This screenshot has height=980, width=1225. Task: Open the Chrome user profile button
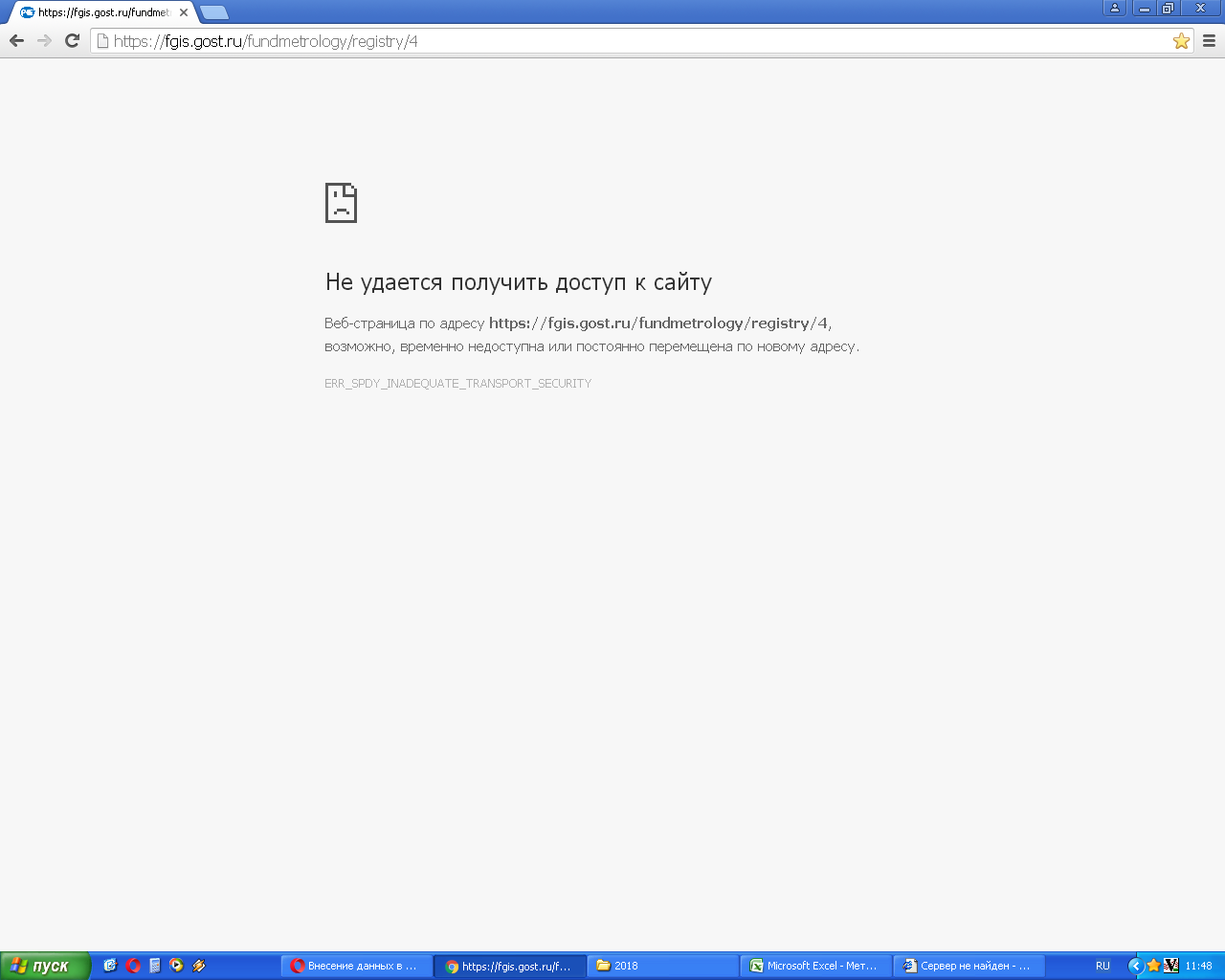1114,9
